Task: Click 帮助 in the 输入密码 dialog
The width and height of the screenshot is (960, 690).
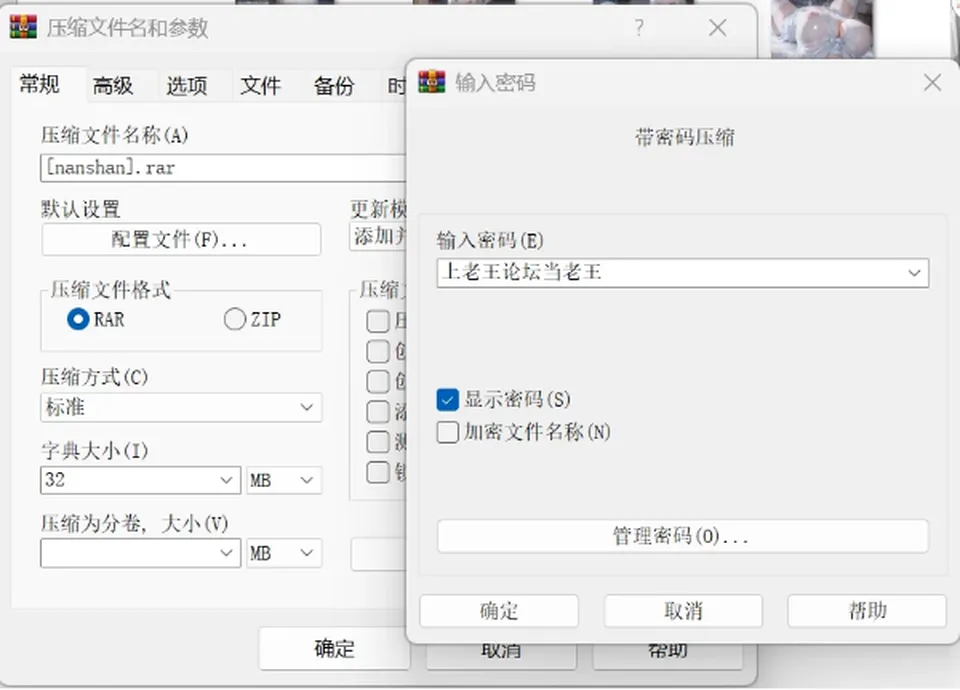Action: (x=867, y=610)
